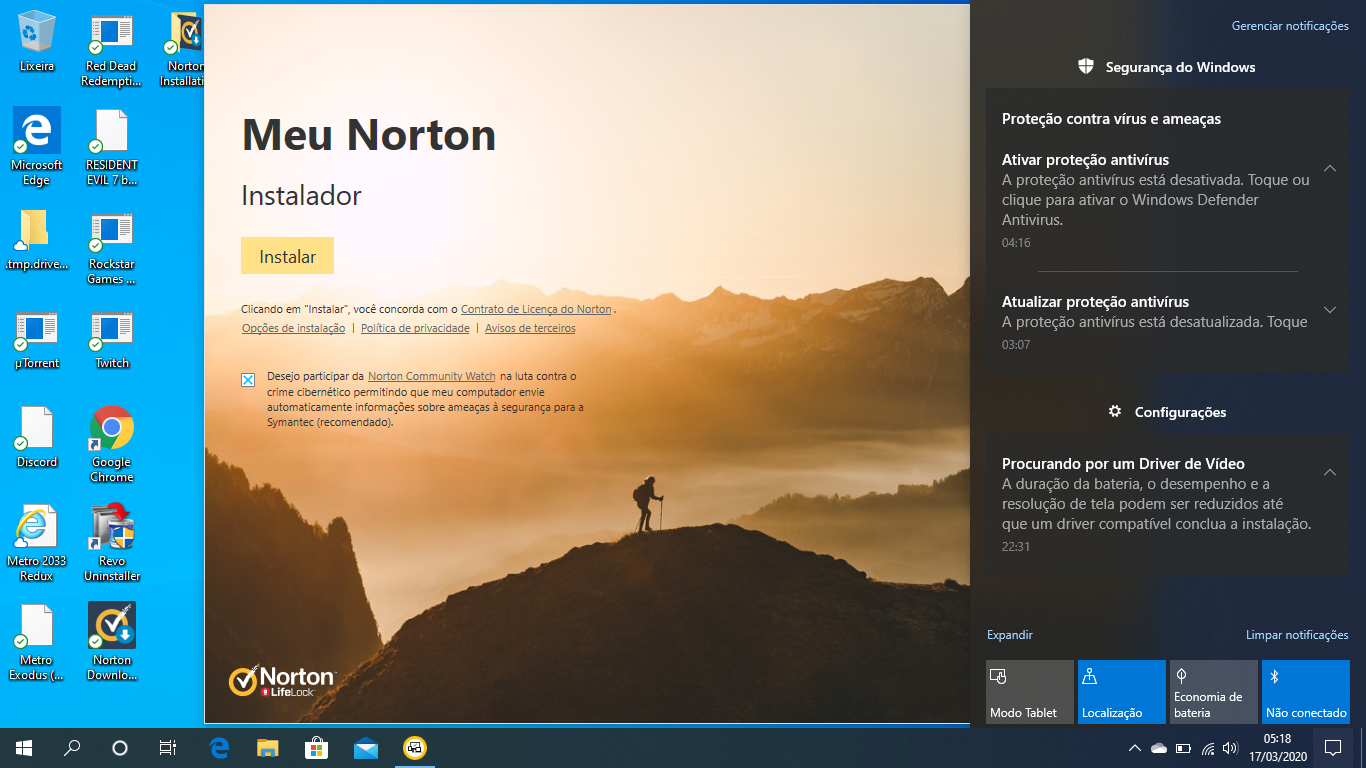Open Microsoft Edge from the taskbar
1366x768 pixels.
click(x=219, y=748)
